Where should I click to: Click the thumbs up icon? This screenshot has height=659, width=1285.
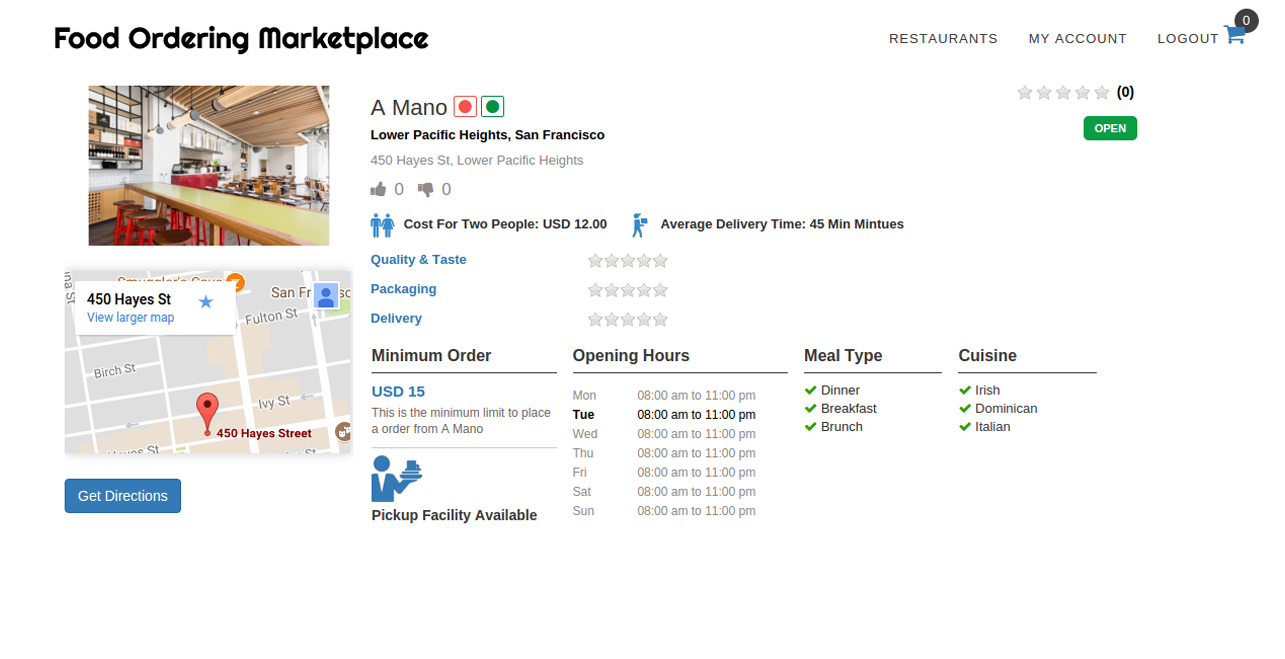coord(378,189)
